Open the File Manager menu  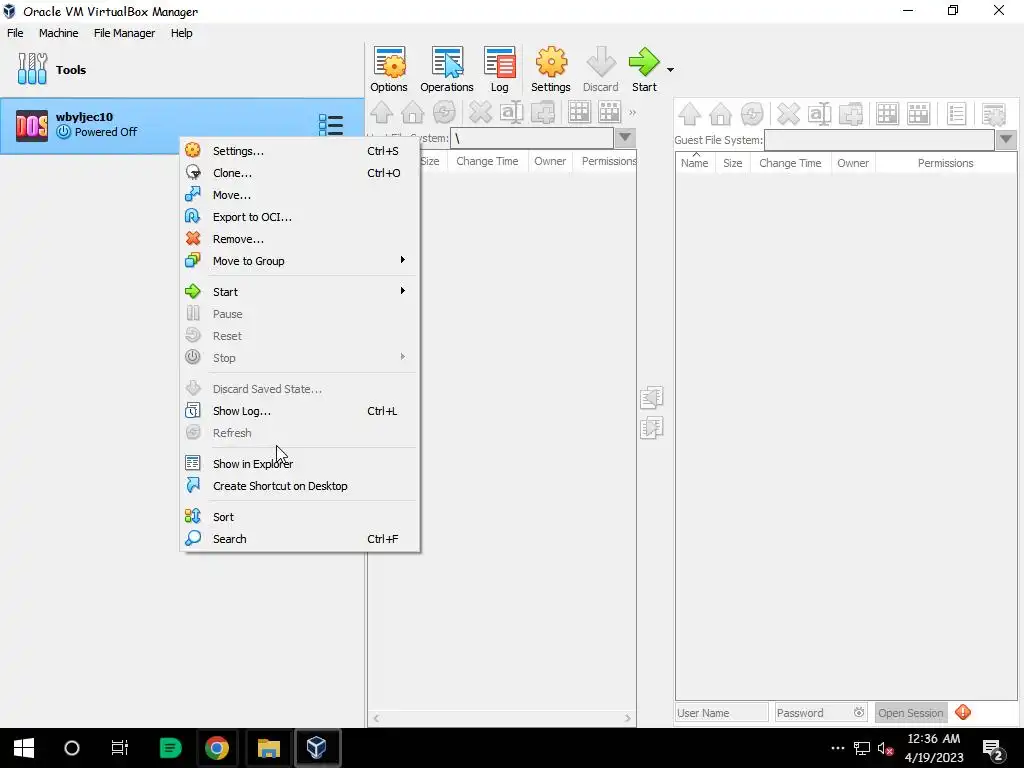point(124,33)
